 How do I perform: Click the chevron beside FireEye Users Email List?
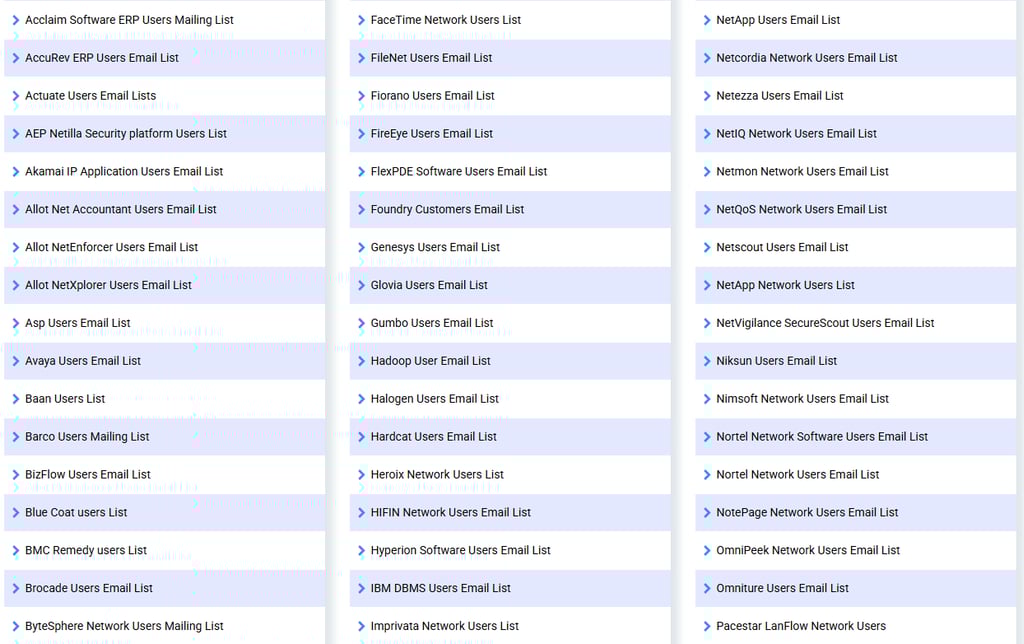361,134
